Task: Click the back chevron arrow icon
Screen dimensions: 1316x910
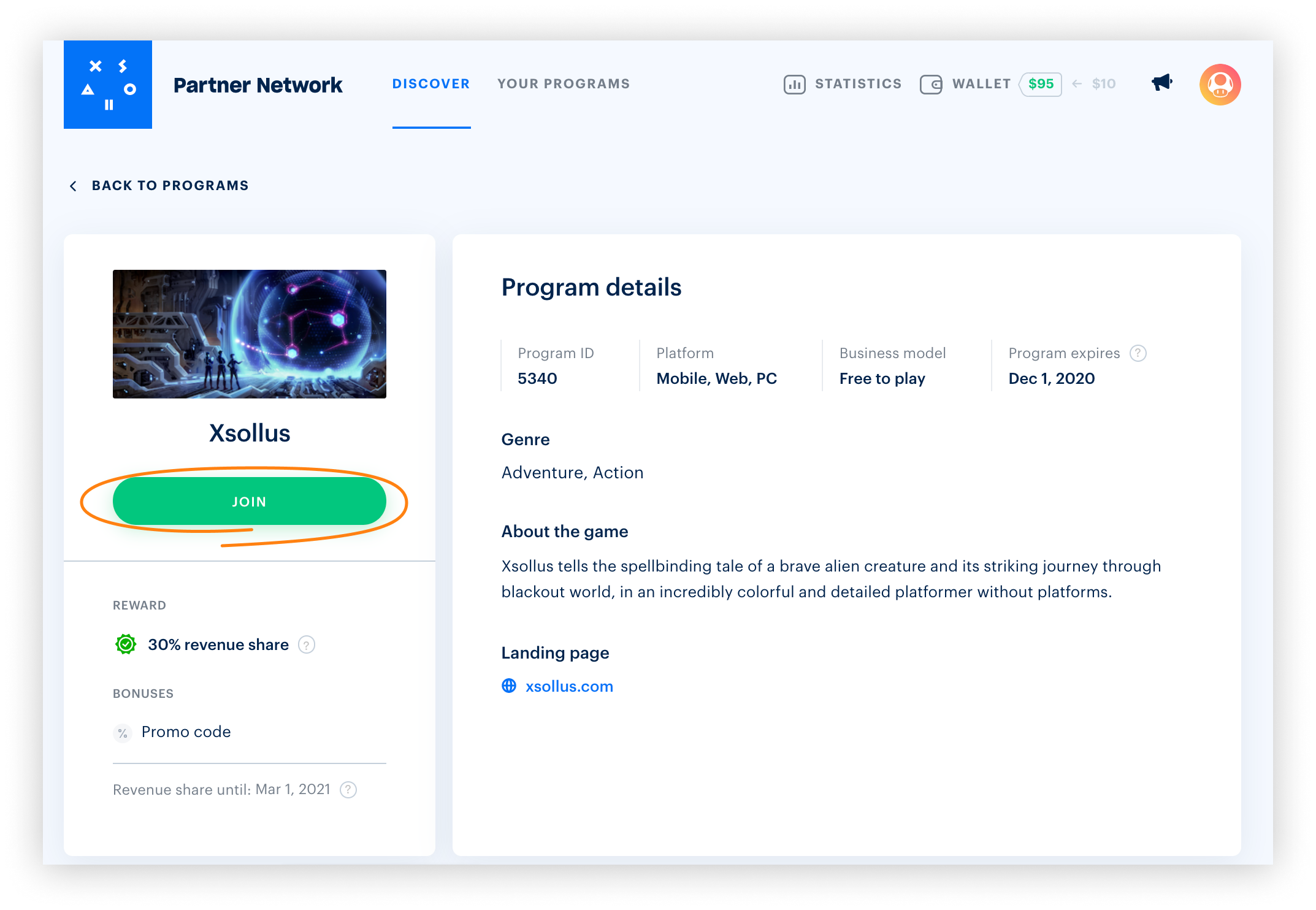Action: coord(74,186)
